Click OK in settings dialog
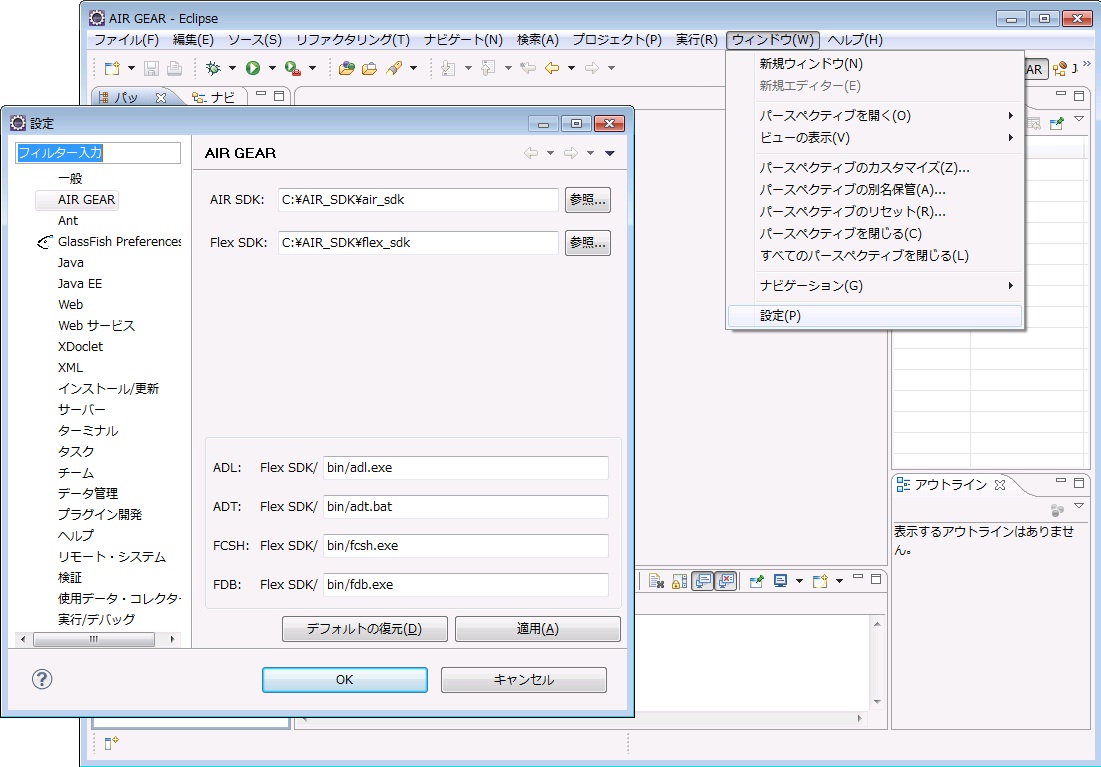The height and width of the screenshot is (767, 1101). 345,680
